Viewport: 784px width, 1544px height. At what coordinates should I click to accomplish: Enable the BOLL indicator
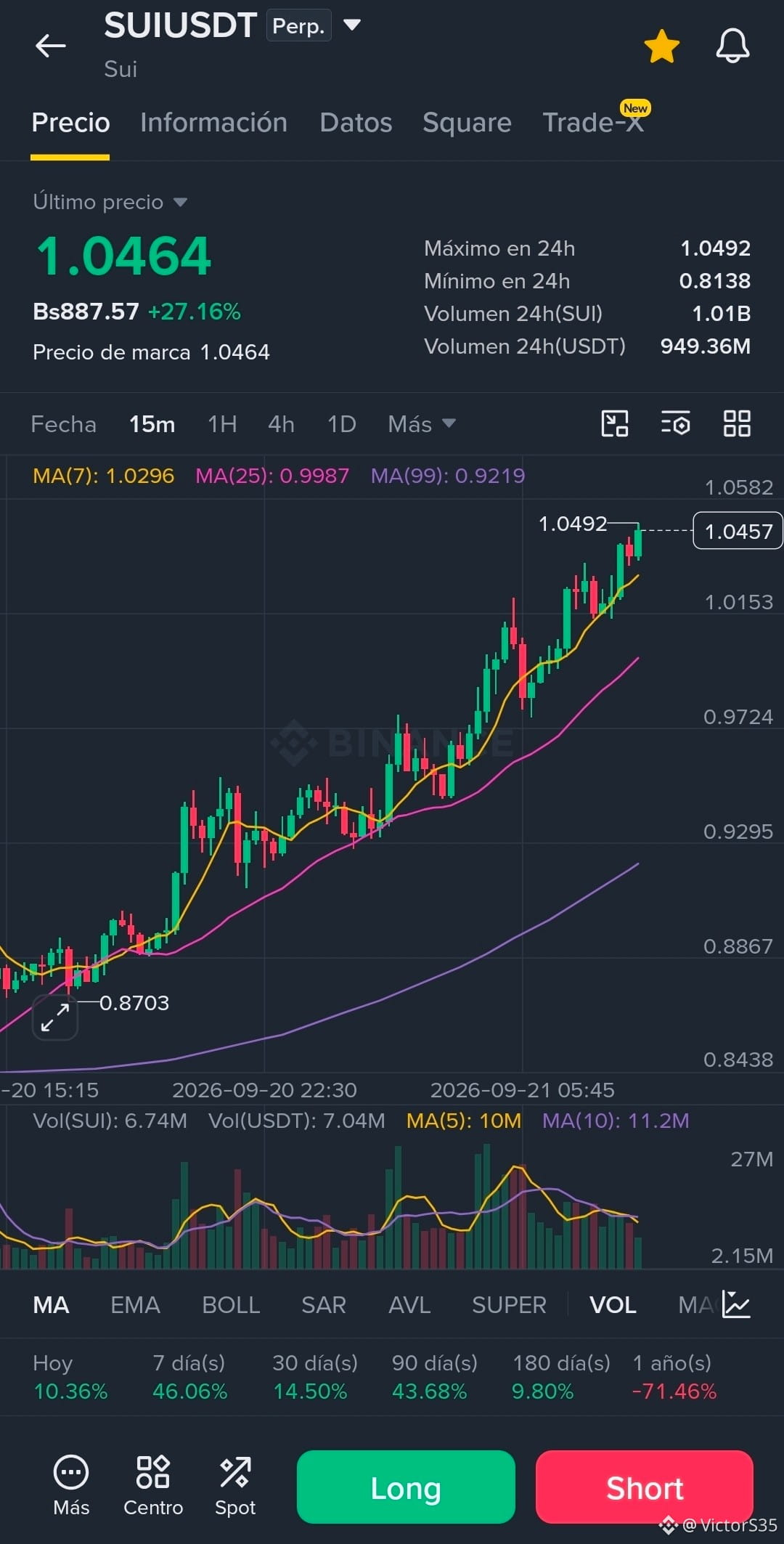[231, 1305]
